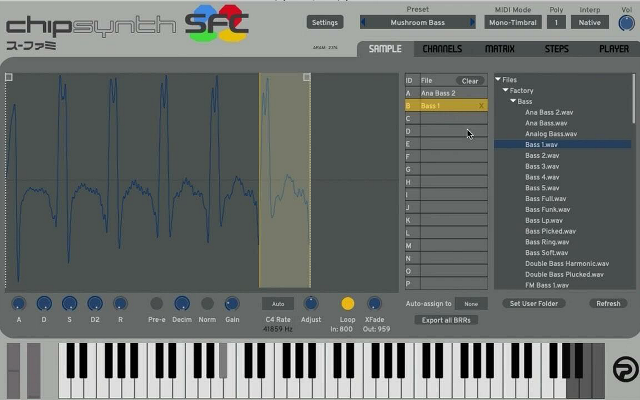Click the Loop In: 800 value
Viewport: 640px width, 400px height.
341,329
